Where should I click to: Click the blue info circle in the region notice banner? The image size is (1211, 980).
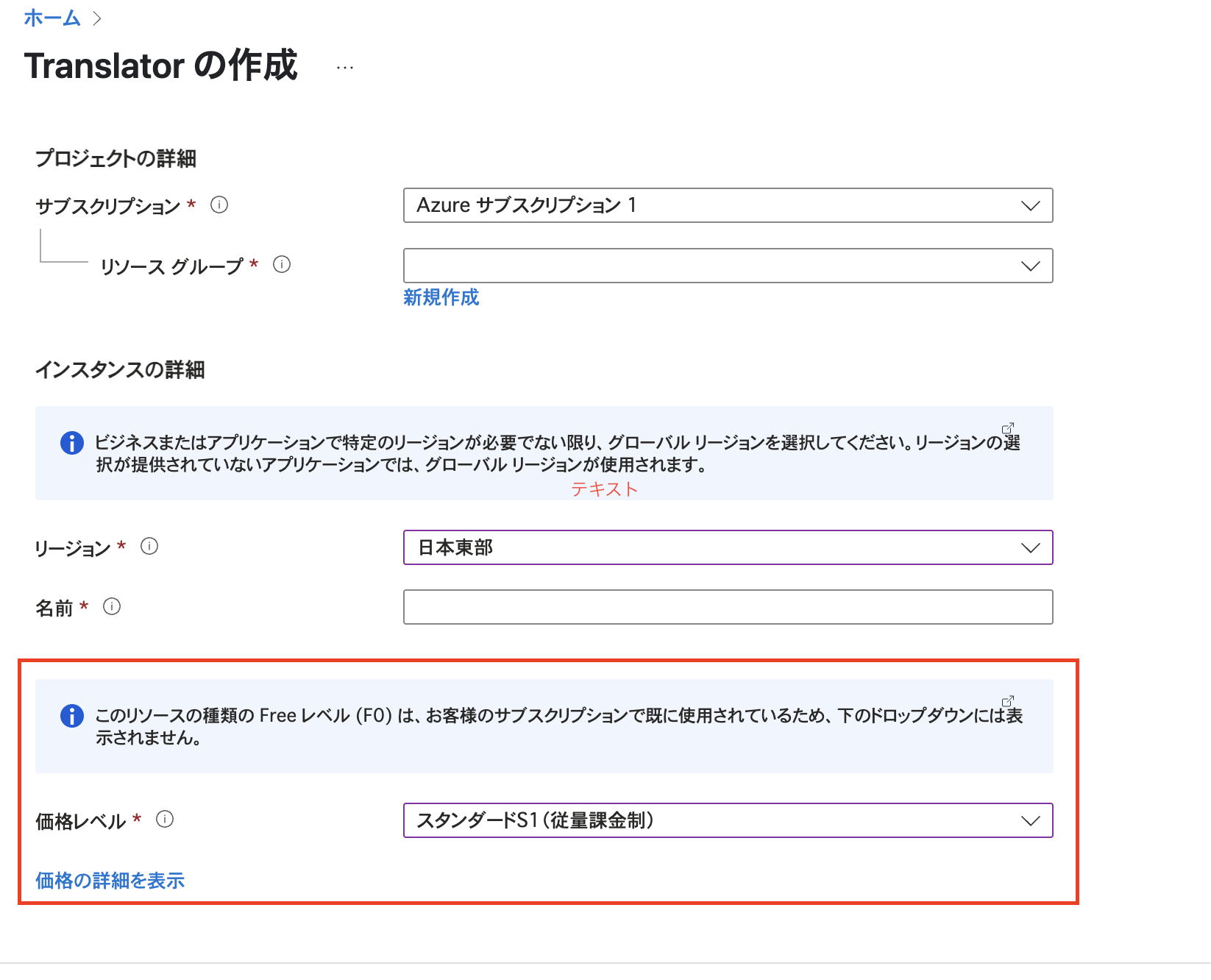[71, 443]
